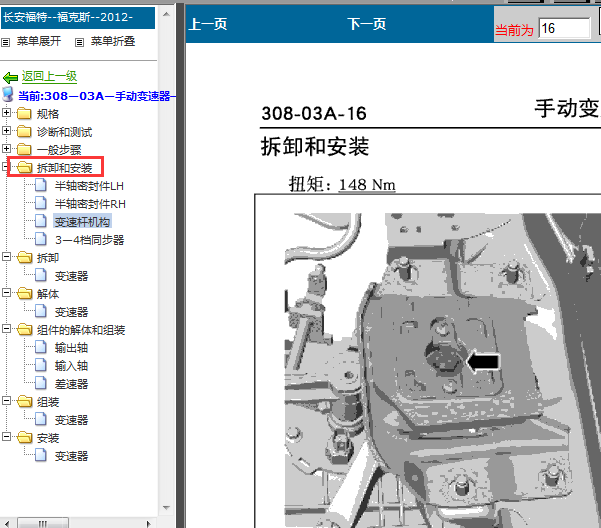Open 变速器 under the 解体 folder
Image resolution: width=601 pixels, height=528 pixels.
[71, 312]
